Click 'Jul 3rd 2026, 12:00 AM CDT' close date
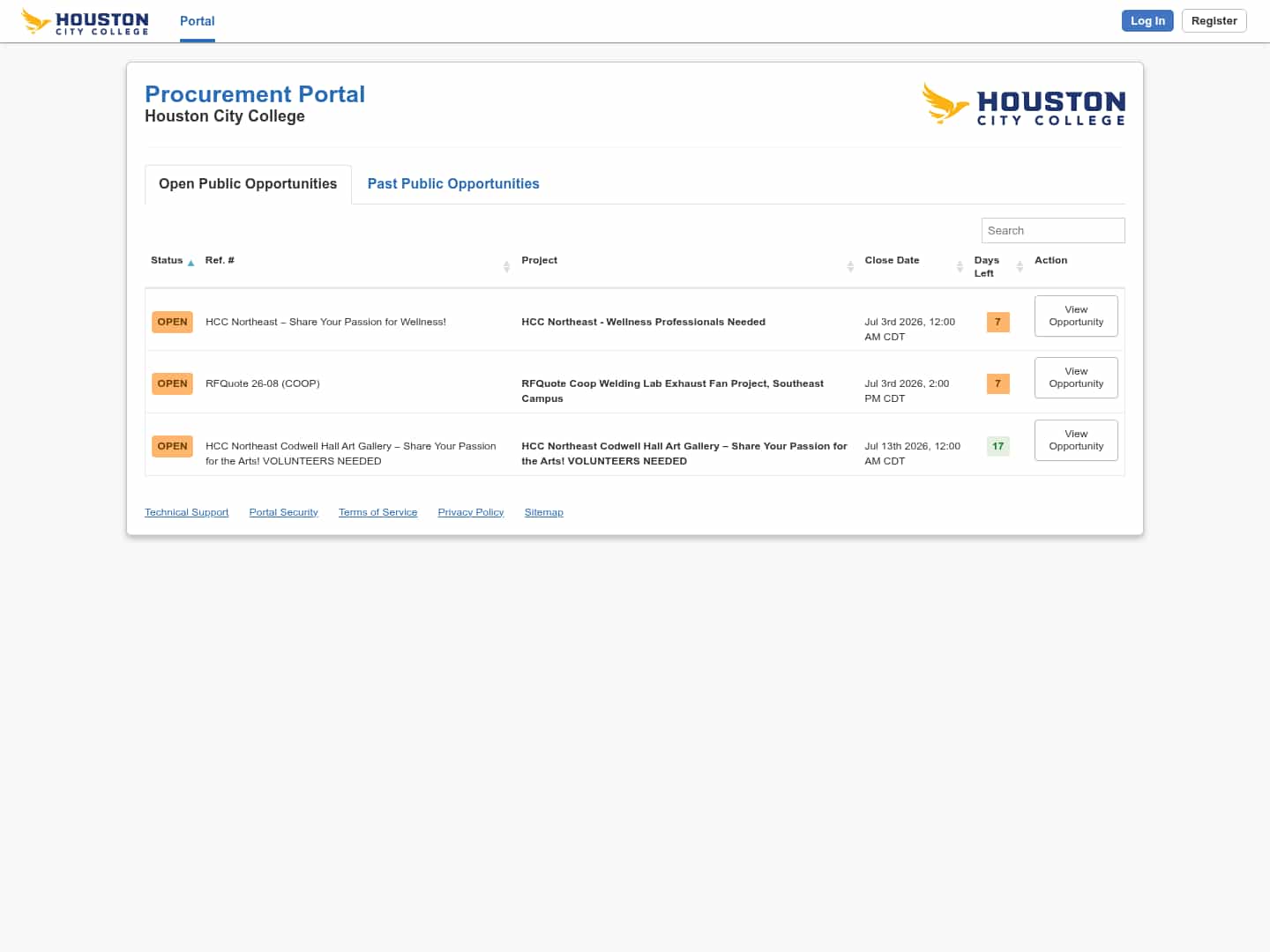 click(x=909, y=329)
